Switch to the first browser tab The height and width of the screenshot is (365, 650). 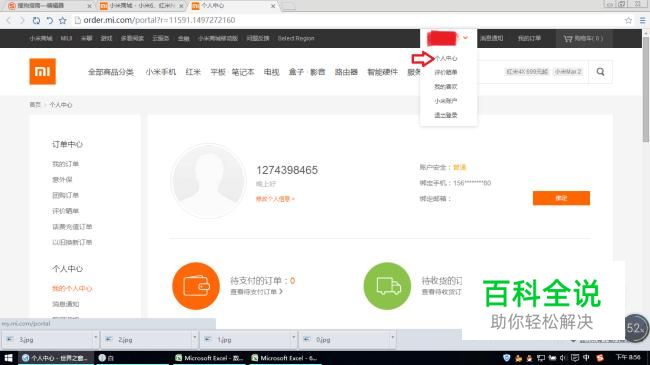(49, 6)
